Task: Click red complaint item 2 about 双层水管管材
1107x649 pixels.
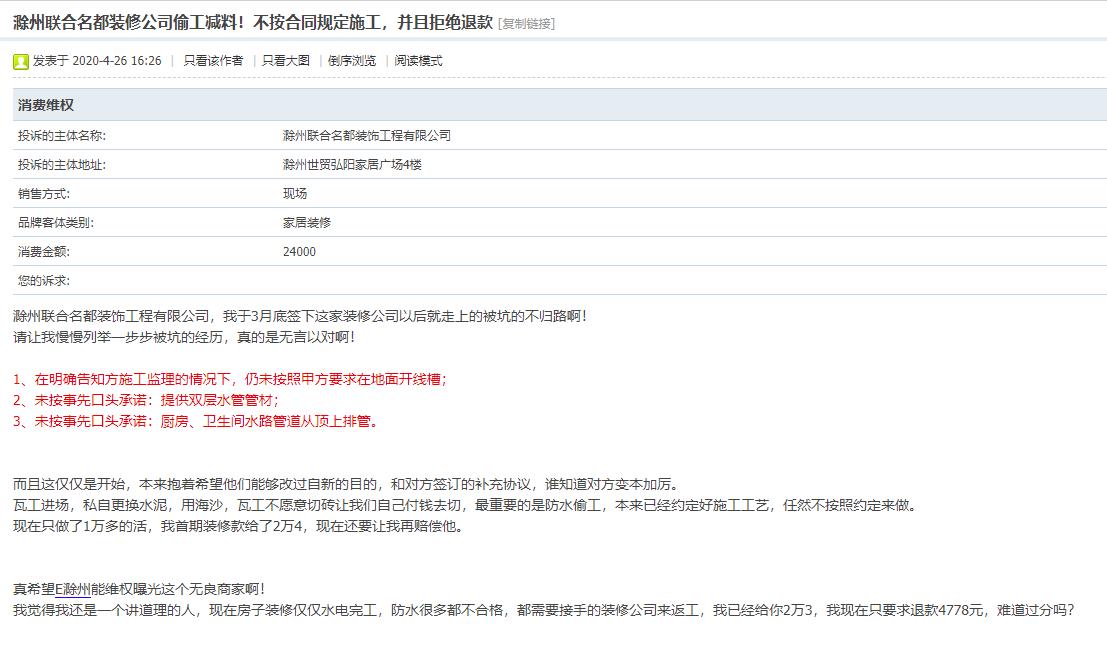Action: tap(146, 400)
